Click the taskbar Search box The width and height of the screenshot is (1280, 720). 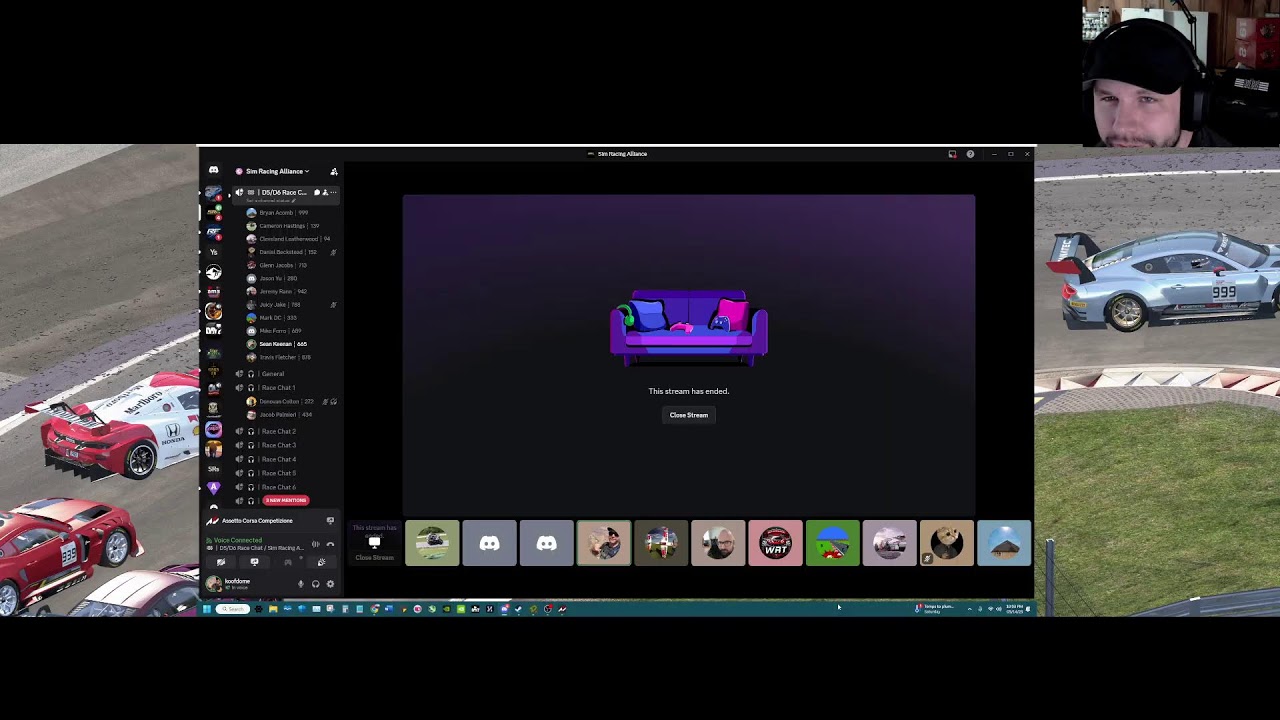[233, 608]
